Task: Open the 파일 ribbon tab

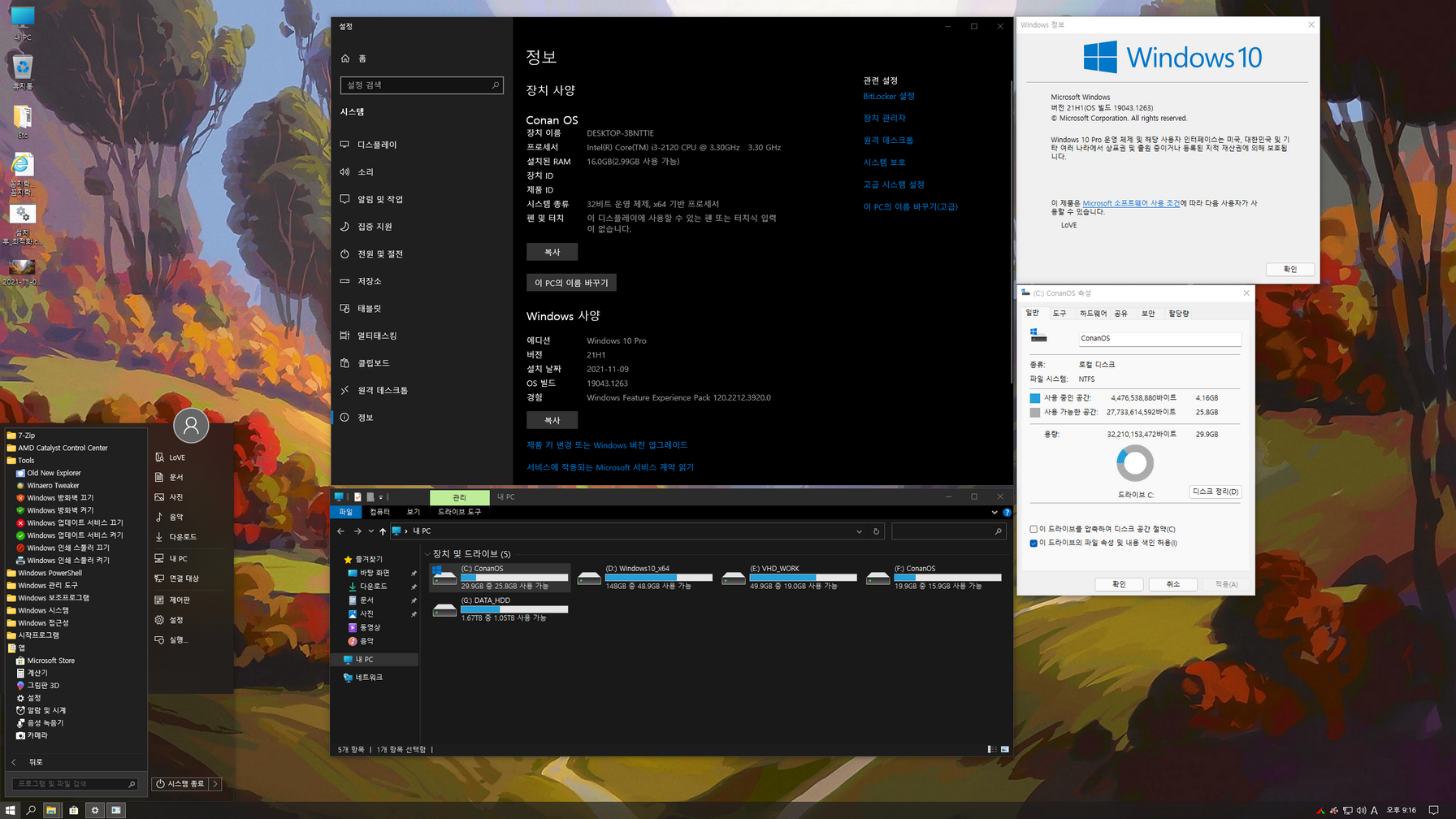Action: coord(345,512)
